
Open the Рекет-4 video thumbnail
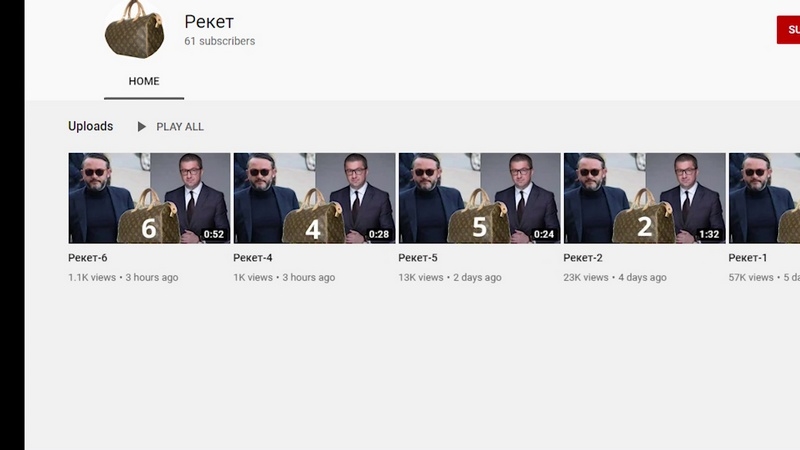tap(314, 198)
